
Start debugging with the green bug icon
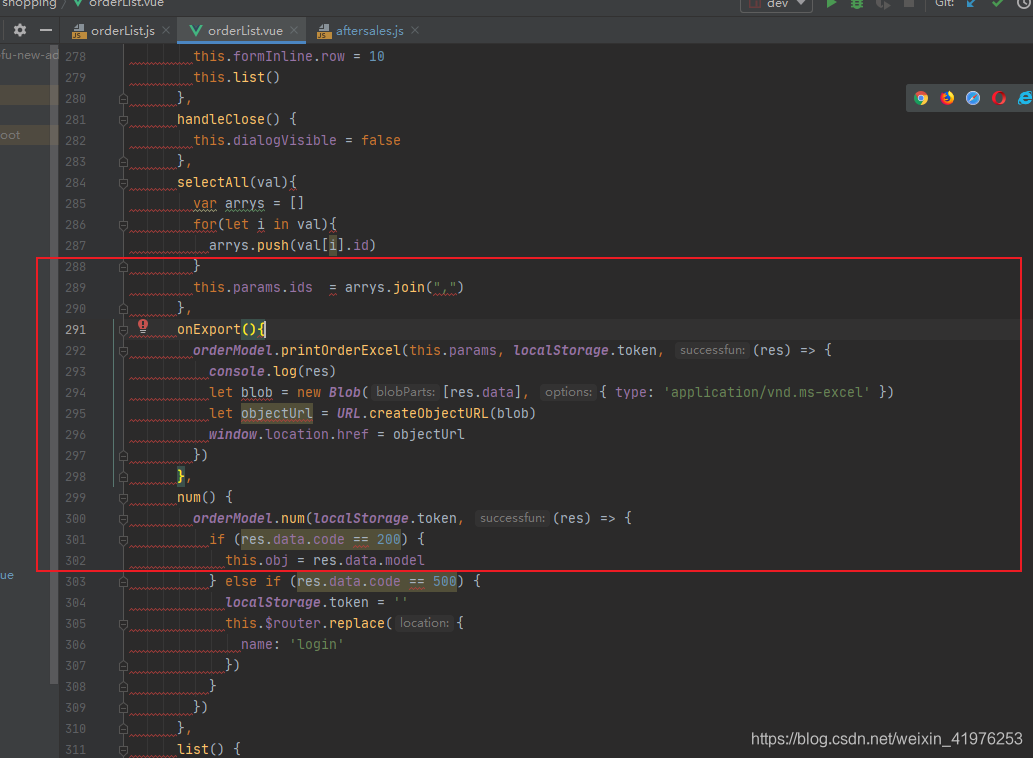pos(856,4)
